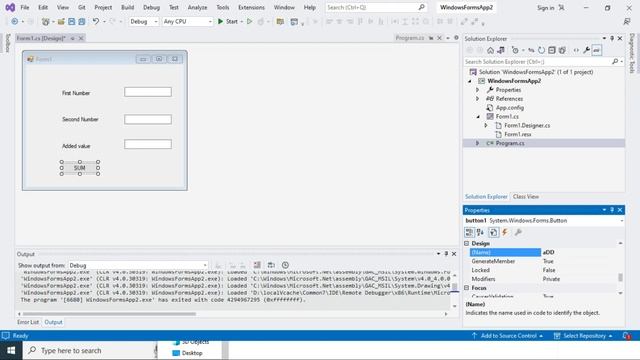Screen dimensions: 640x360
Task: Click the Windows Start button
Action: pyautogui.click(x=11, y=351)
